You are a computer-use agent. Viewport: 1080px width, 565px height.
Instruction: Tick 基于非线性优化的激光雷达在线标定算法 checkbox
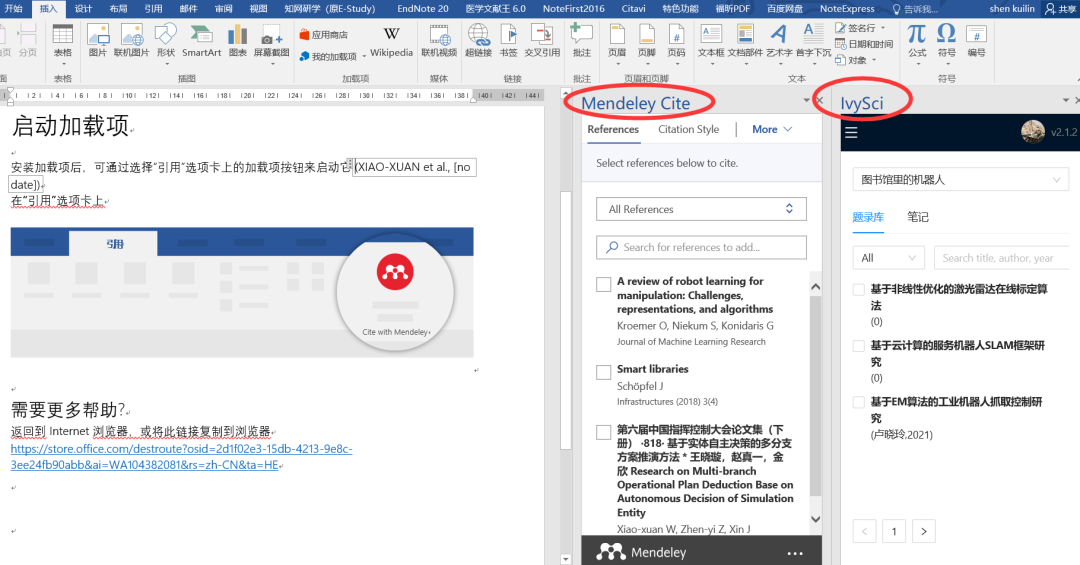[x=859, y=289]
